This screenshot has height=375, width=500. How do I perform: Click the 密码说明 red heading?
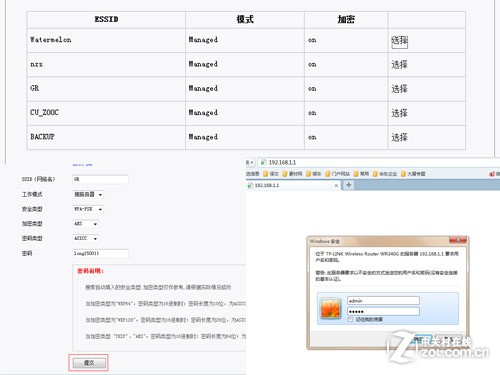pyautogui.click(x=90, y=271)
